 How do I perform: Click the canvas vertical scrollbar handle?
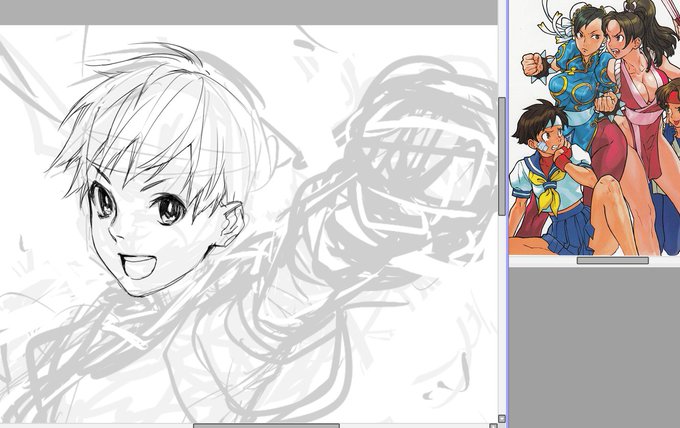pos(502,156)
